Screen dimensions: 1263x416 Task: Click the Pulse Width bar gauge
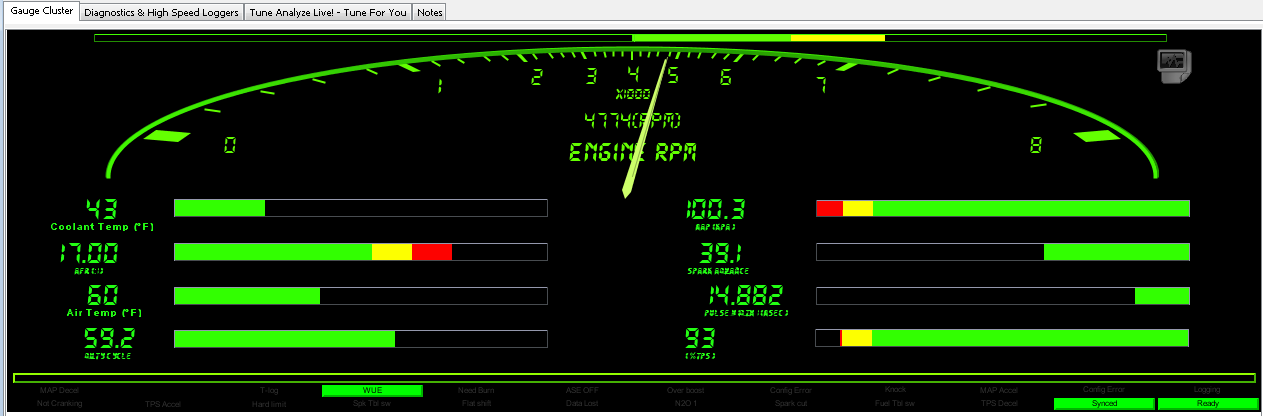point(1003,296)
